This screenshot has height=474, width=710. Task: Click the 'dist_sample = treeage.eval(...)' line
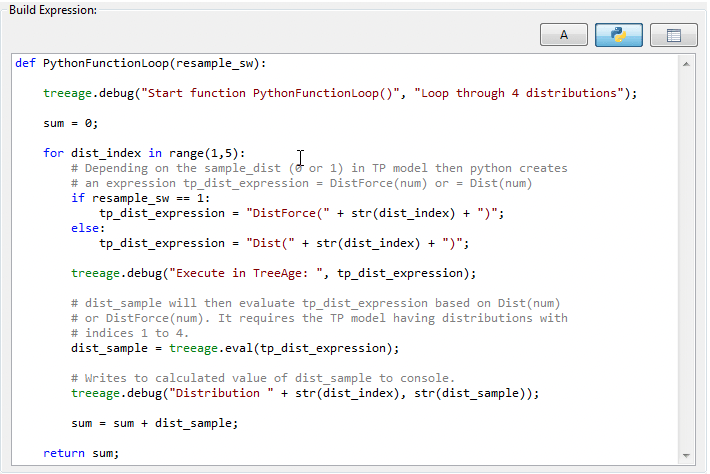point(235,348)
